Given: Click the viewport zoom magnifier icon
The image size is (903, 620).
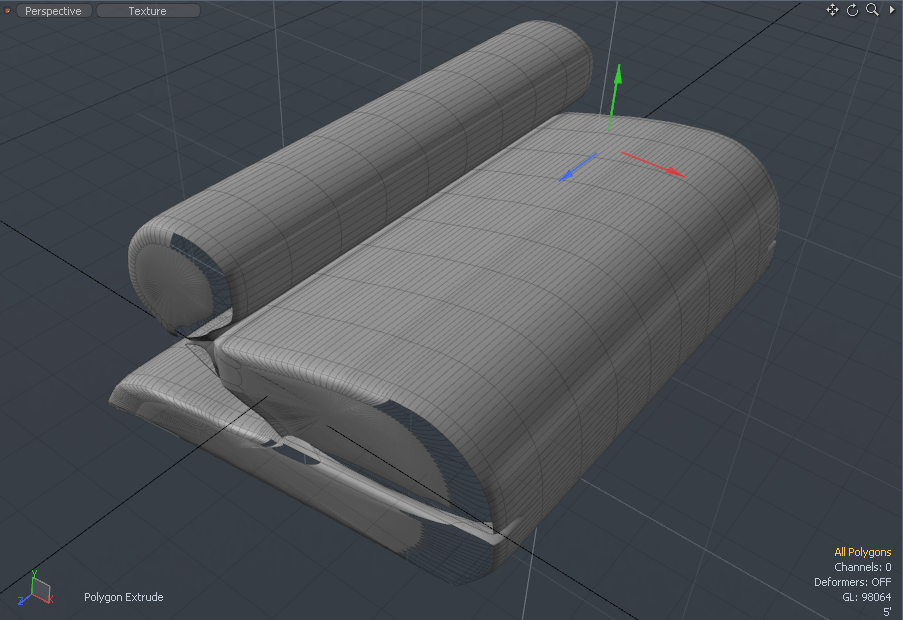Looking at the screenshot, I should [x=872, y=10].
